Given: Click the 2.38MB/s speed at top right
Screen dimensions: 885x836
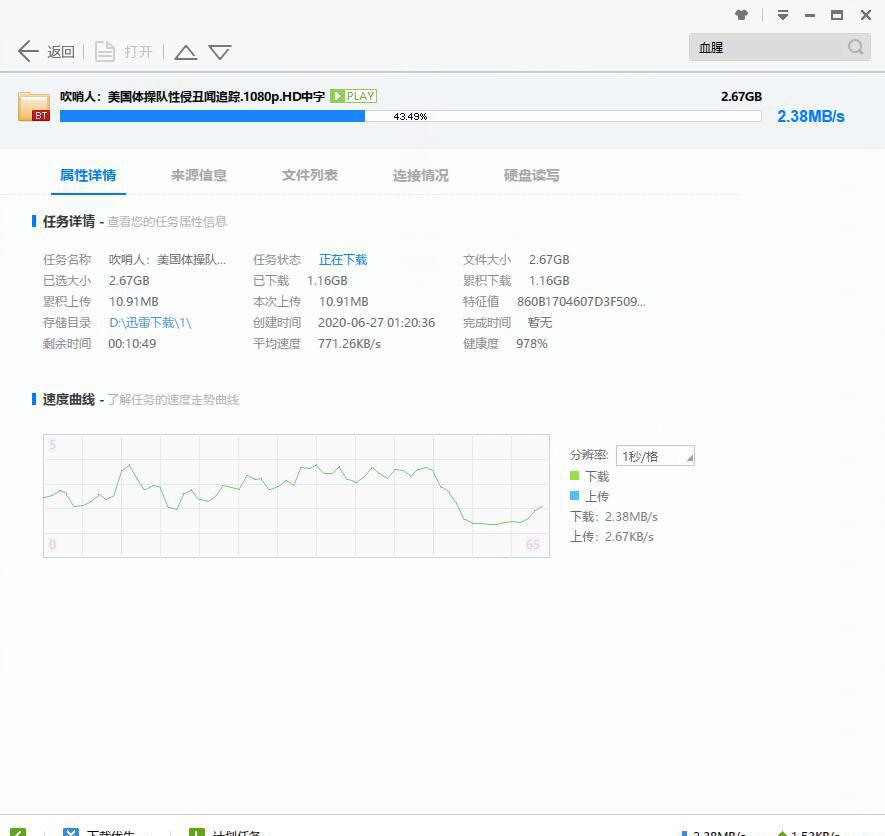Looking at the screenshot, I should [810, 116].
